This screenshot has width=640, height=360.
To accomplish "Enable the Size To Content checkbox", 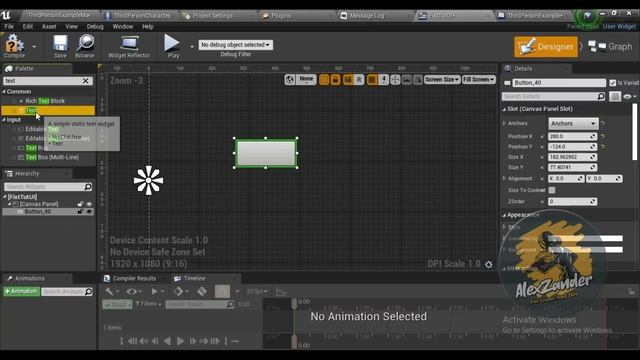I will coord(552,190).
